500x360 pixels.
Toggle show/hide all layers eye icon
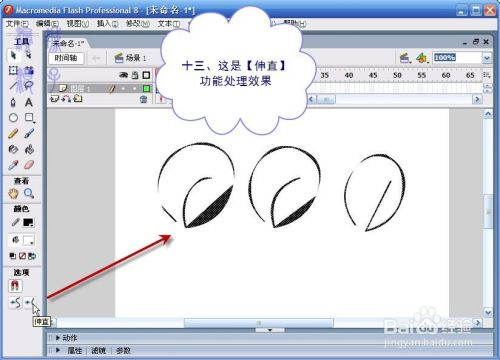[124, 75]
